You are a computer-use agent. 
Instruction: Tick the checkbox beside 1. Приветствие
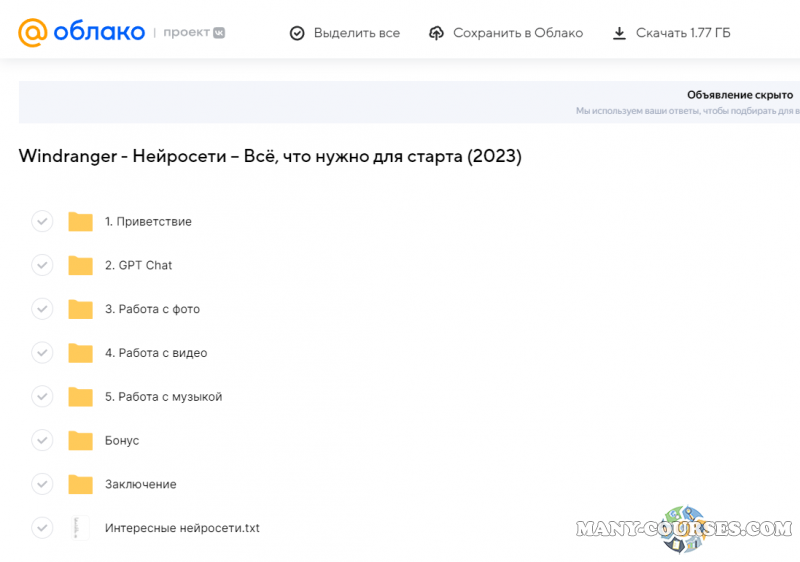(42, 221)
